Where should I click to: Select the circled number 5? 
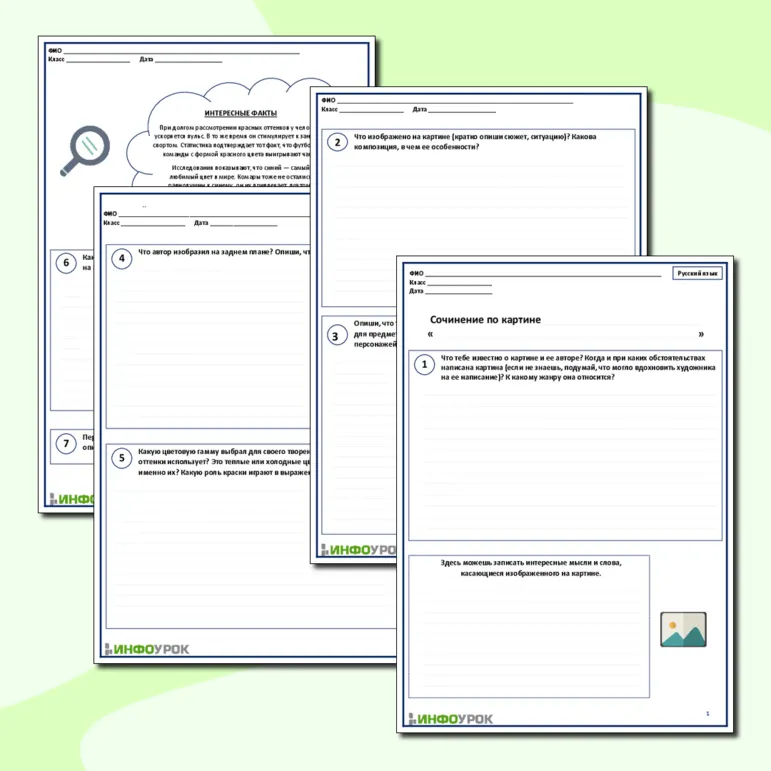(x=121, y=458)
